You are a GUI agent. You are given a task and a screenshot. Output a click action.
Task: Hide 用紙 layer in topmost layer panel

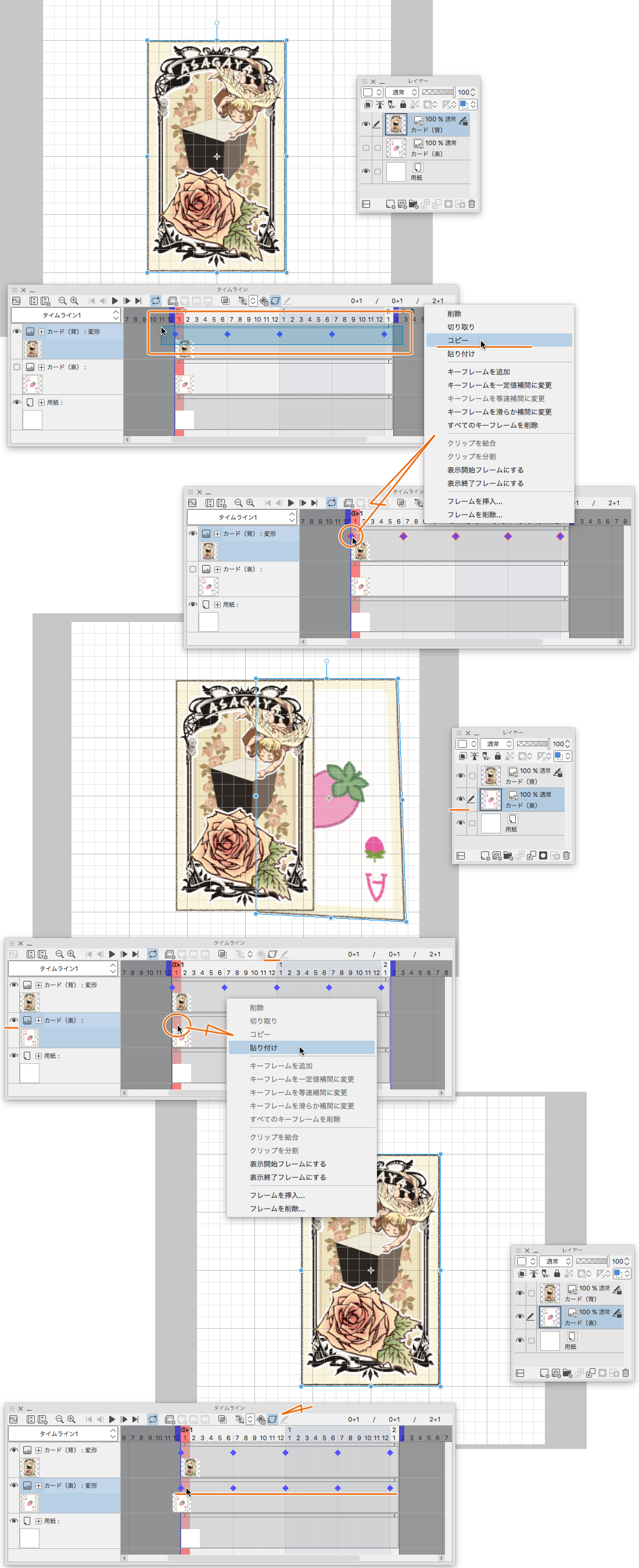tap(366, 172)
